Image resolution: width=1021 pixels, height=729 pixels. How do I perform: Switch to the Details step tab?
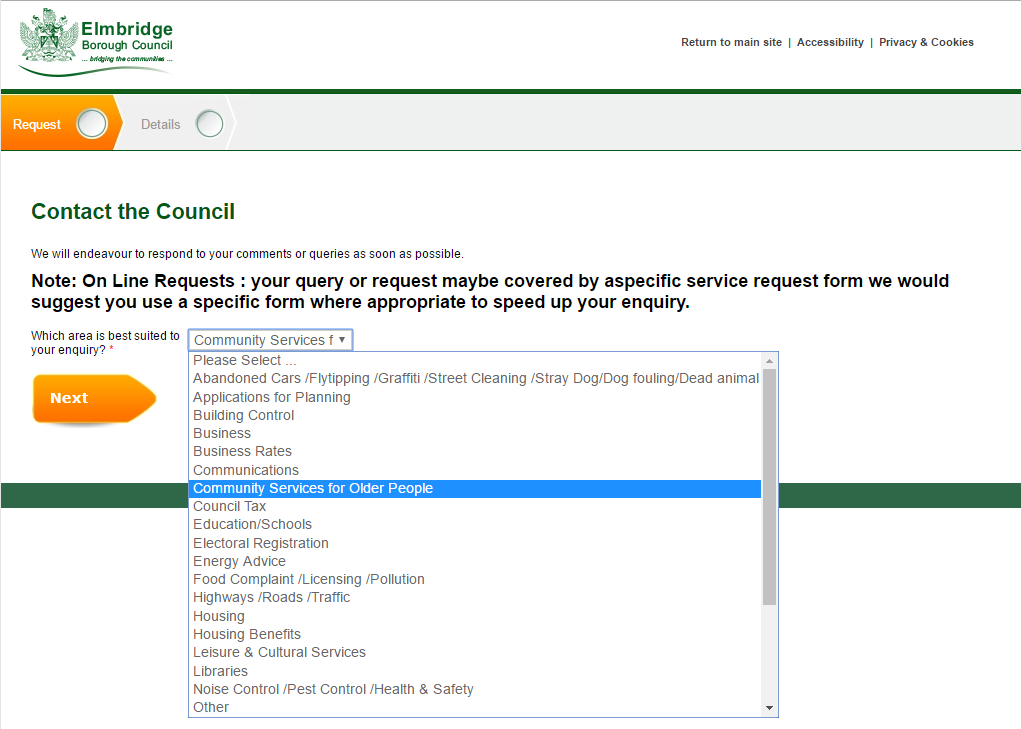pos(160,124)
